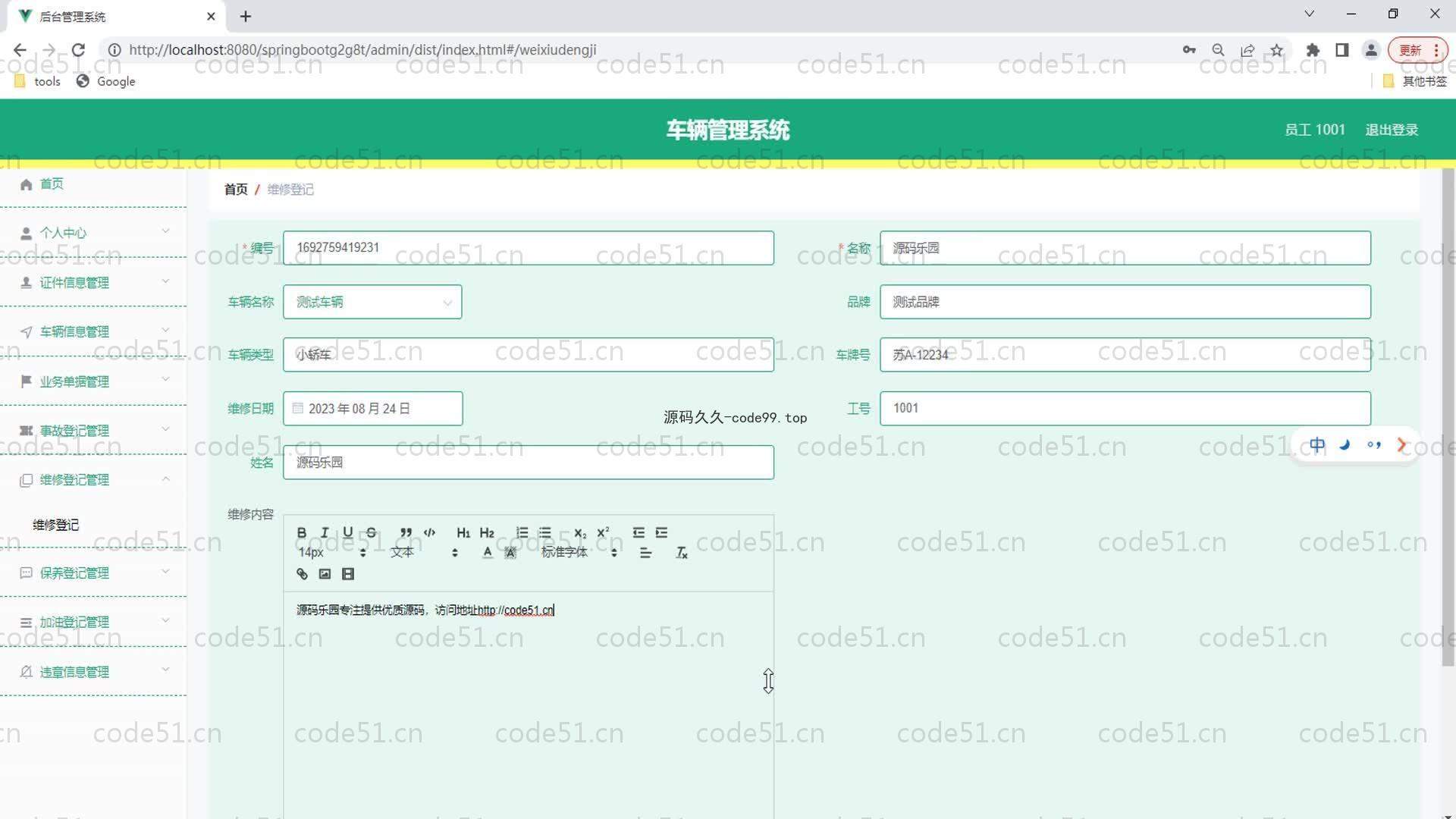Insert a code block in the editor
Screen dimensions: 1456x819
[429, 532]
